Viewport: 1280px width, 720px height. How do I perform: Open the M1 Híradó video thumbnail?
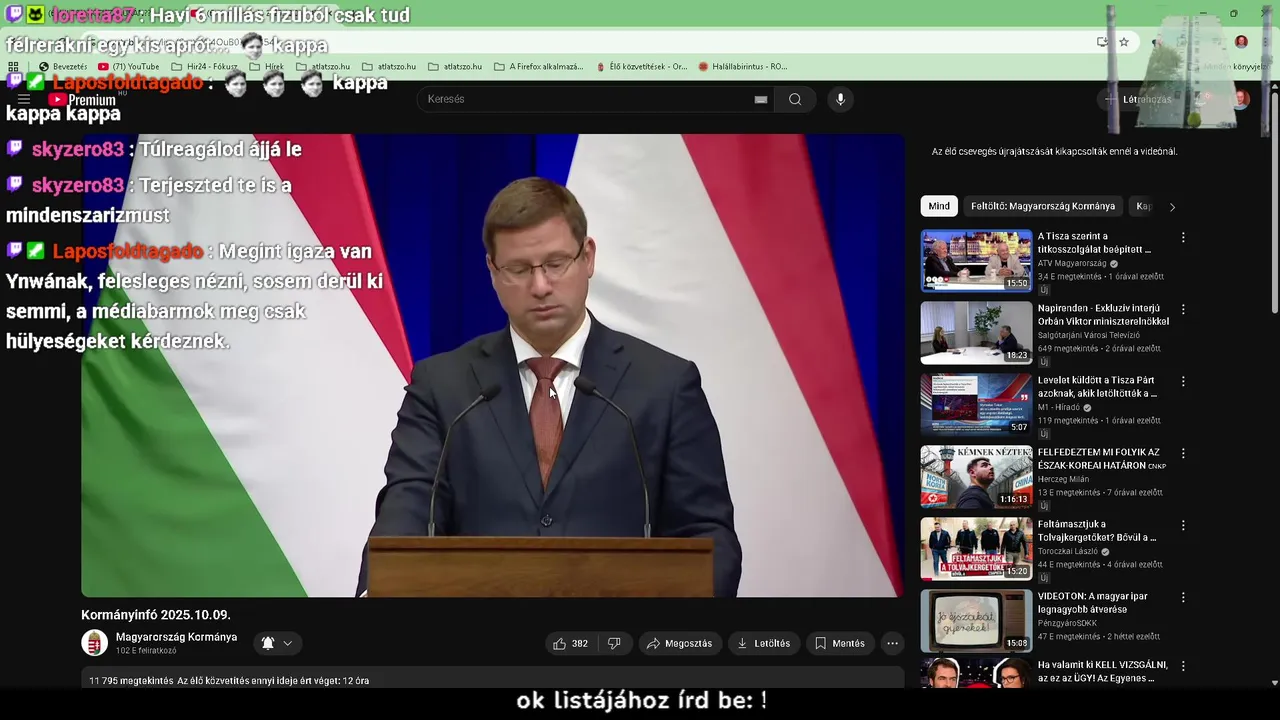pyautogui.click(x=976, y=405)
